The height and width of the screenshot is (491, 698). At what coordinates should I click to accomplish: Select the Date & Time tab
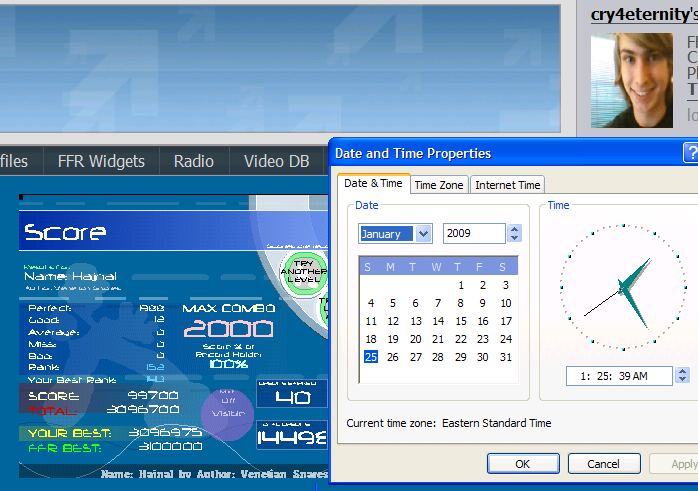coord(373,183)
